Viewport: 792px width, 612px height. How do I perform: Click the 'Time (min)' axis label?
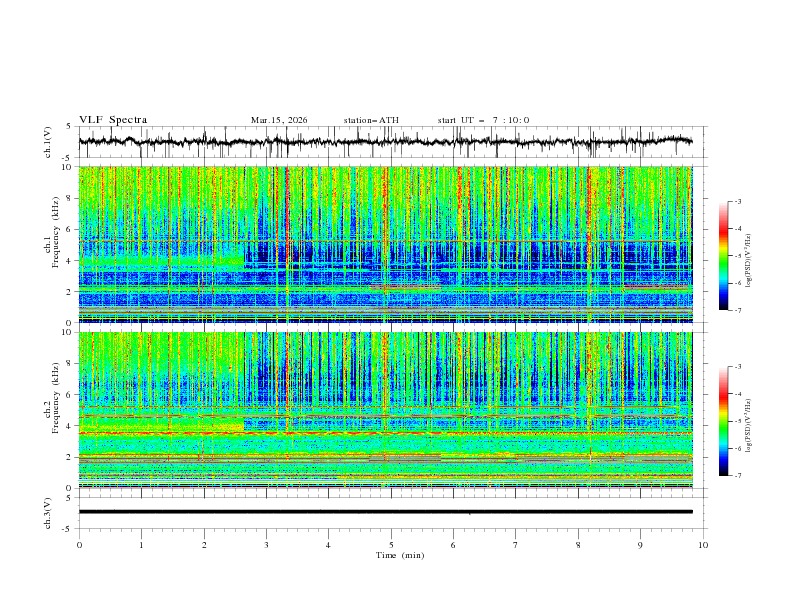point(400,555)
